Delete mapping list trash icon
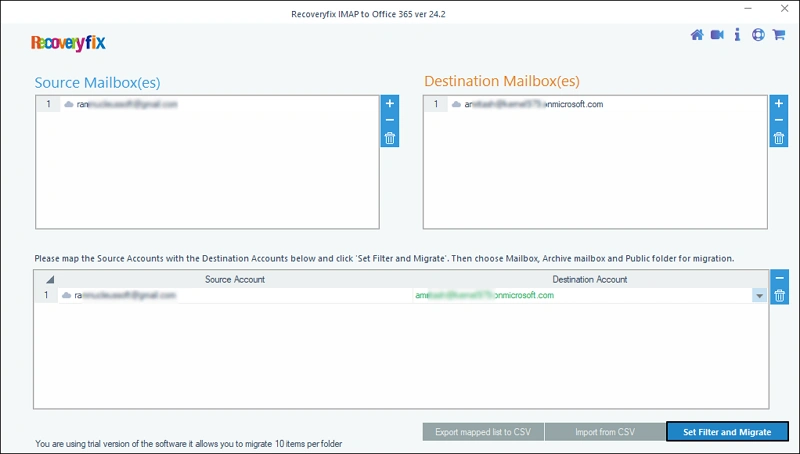Screen dimensions: 800x454 (x=779, y=295)
